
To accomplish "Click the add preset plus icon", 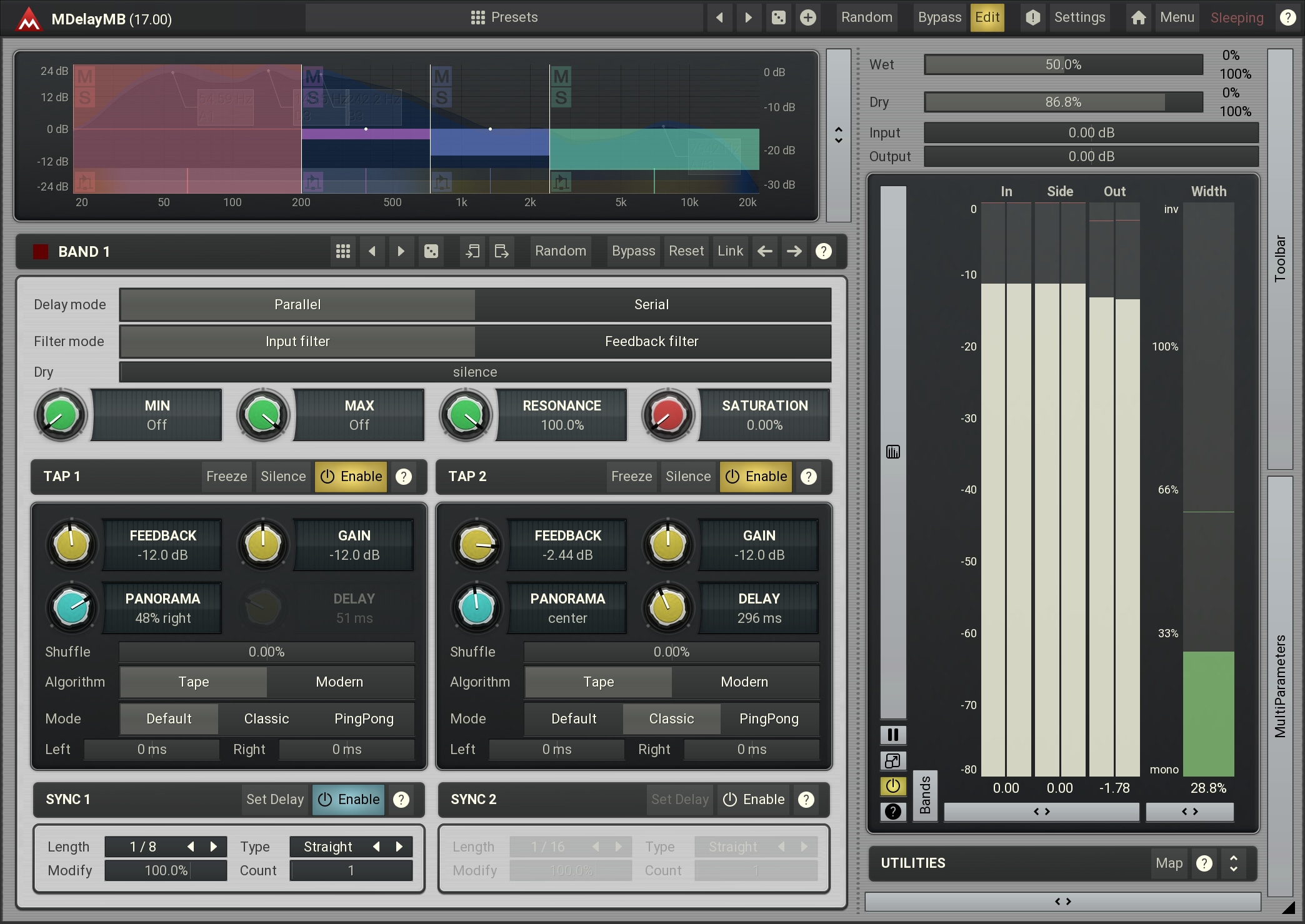I will [807, 17].
